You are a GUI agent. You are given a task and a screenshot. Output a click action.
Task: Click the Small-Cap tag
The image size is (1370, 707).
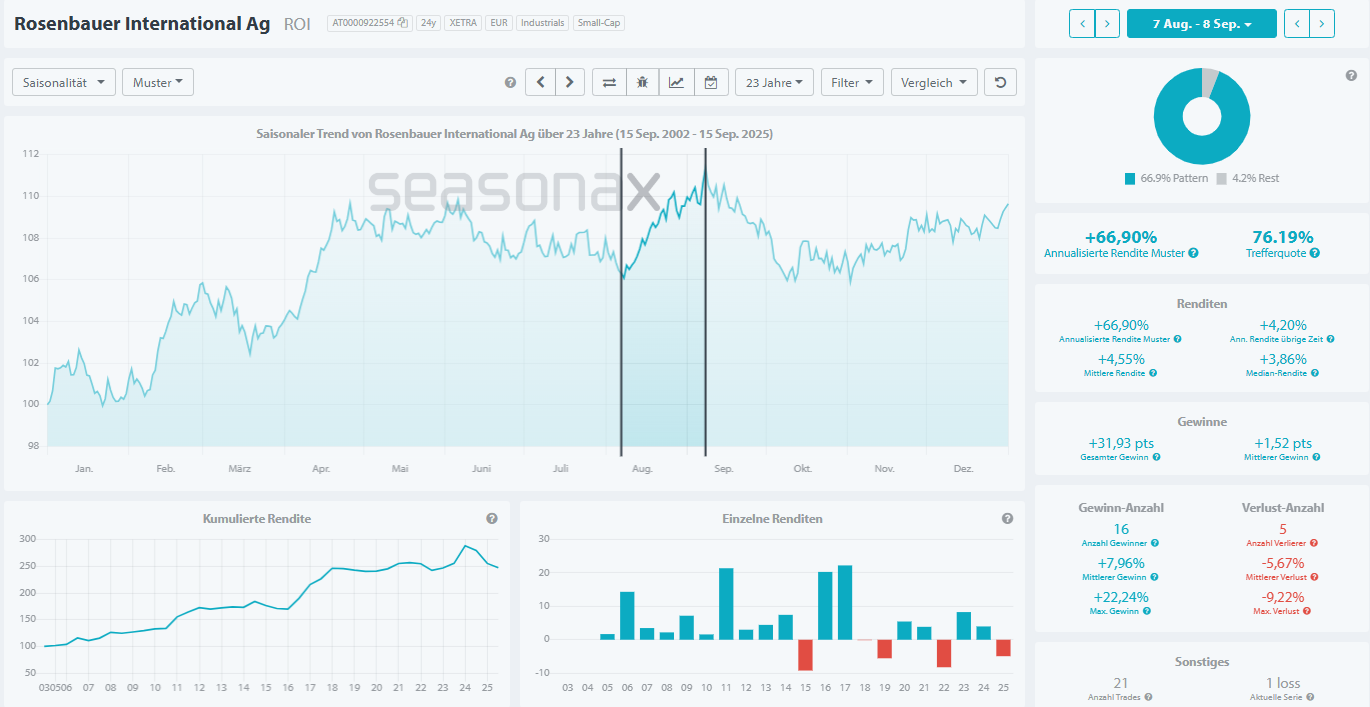[599, 23]
